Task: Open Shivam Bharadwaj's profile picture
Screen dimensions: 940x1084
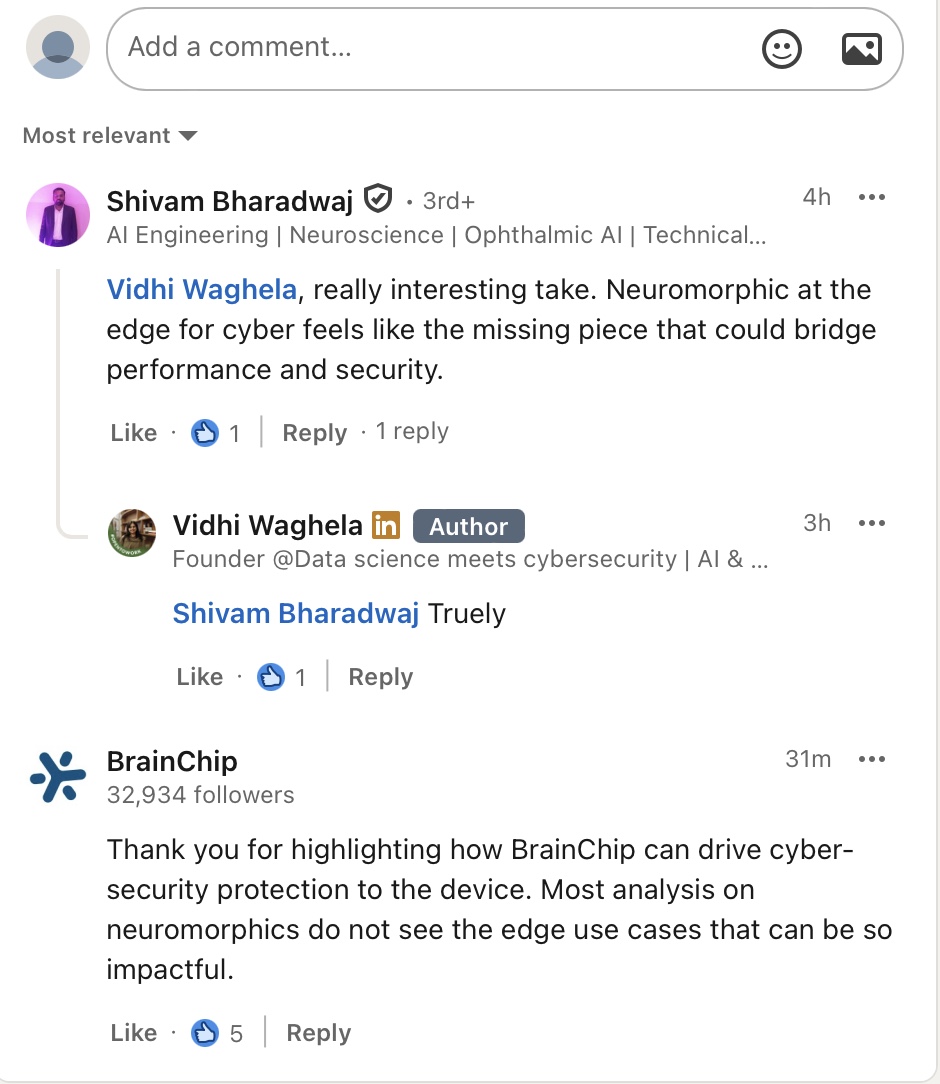Action: click(x=58, y=215)
